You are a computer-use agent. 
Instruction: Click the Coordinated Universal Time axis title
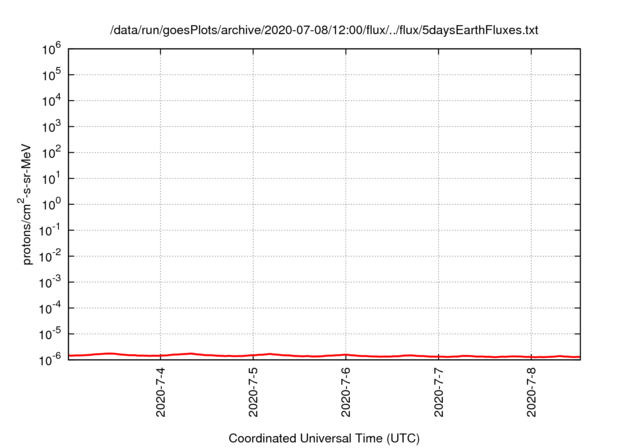pos(324,438)
